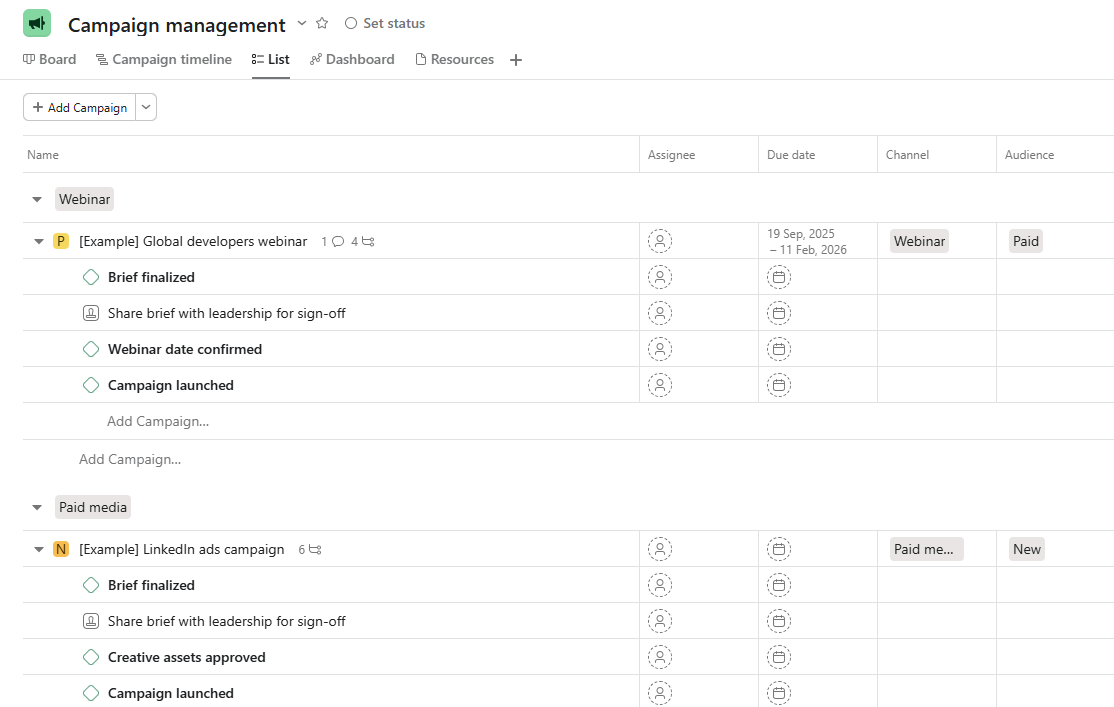Switch to the Board tab

[x=49, y=59]
